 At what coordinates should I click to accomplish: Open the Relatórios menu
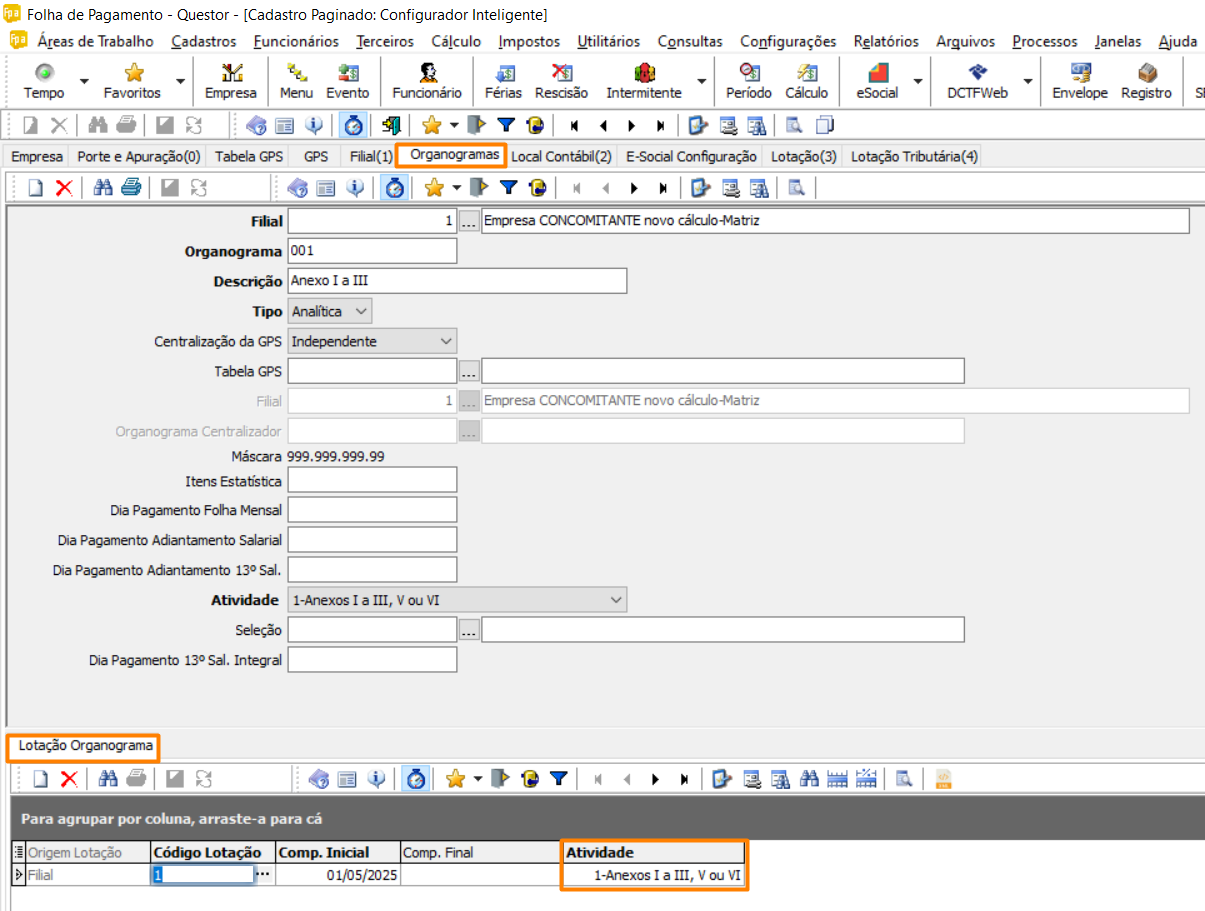(886, 41)
